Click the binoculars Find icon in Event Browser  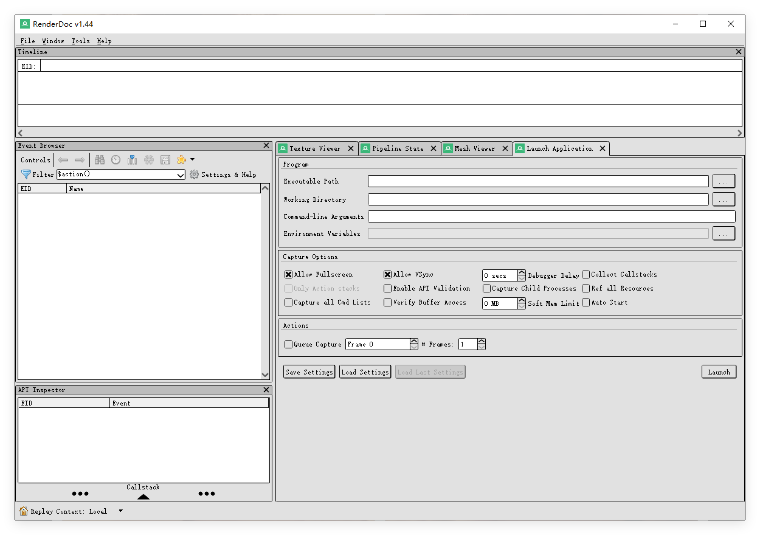100,159
